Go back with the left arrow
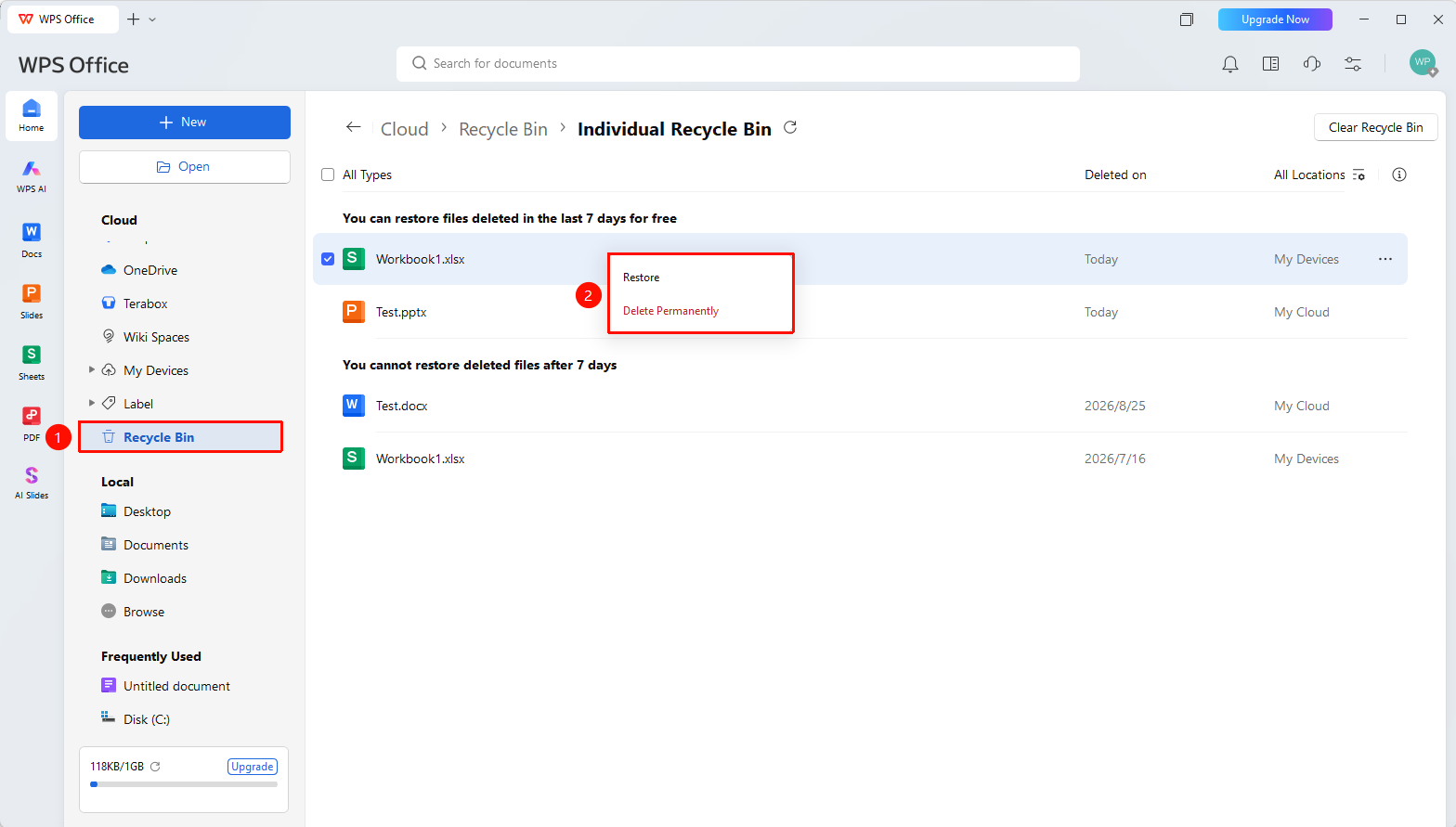This screenshot has height=827, width=1456. coord(353,127)
